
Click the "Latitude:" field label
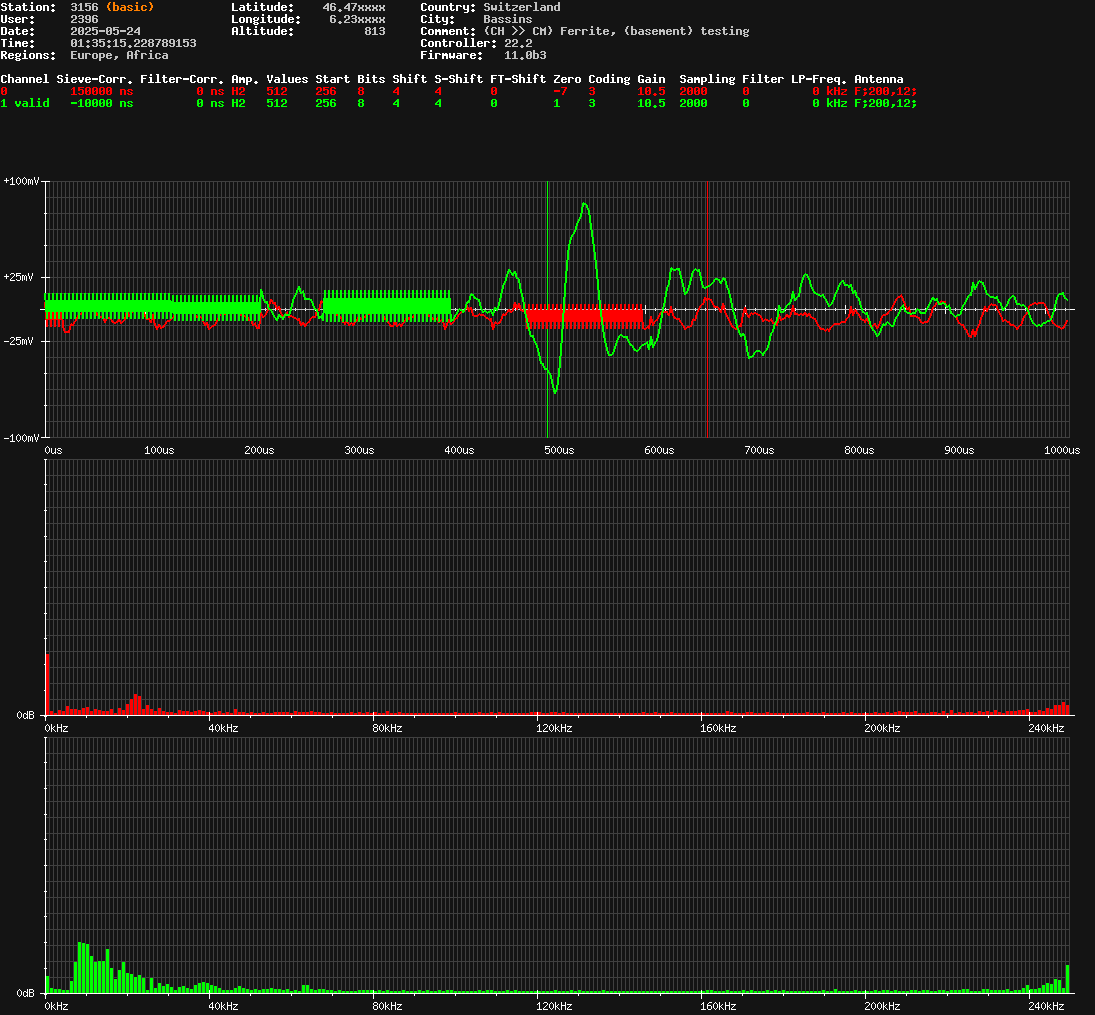(x=263, y=7)
